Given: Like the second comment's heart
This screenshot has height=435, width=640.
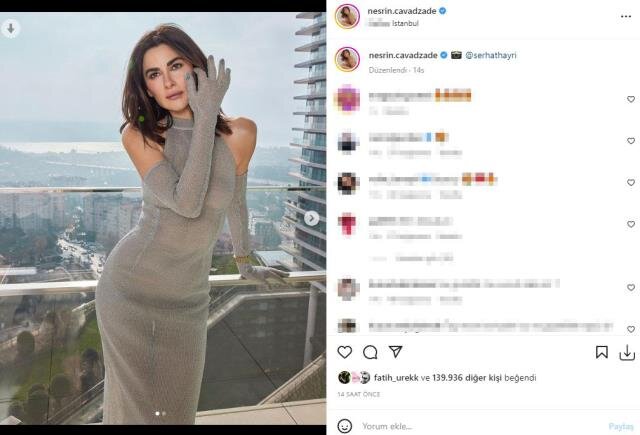Looking at the screenshot, I should click(x=631, y=141).
